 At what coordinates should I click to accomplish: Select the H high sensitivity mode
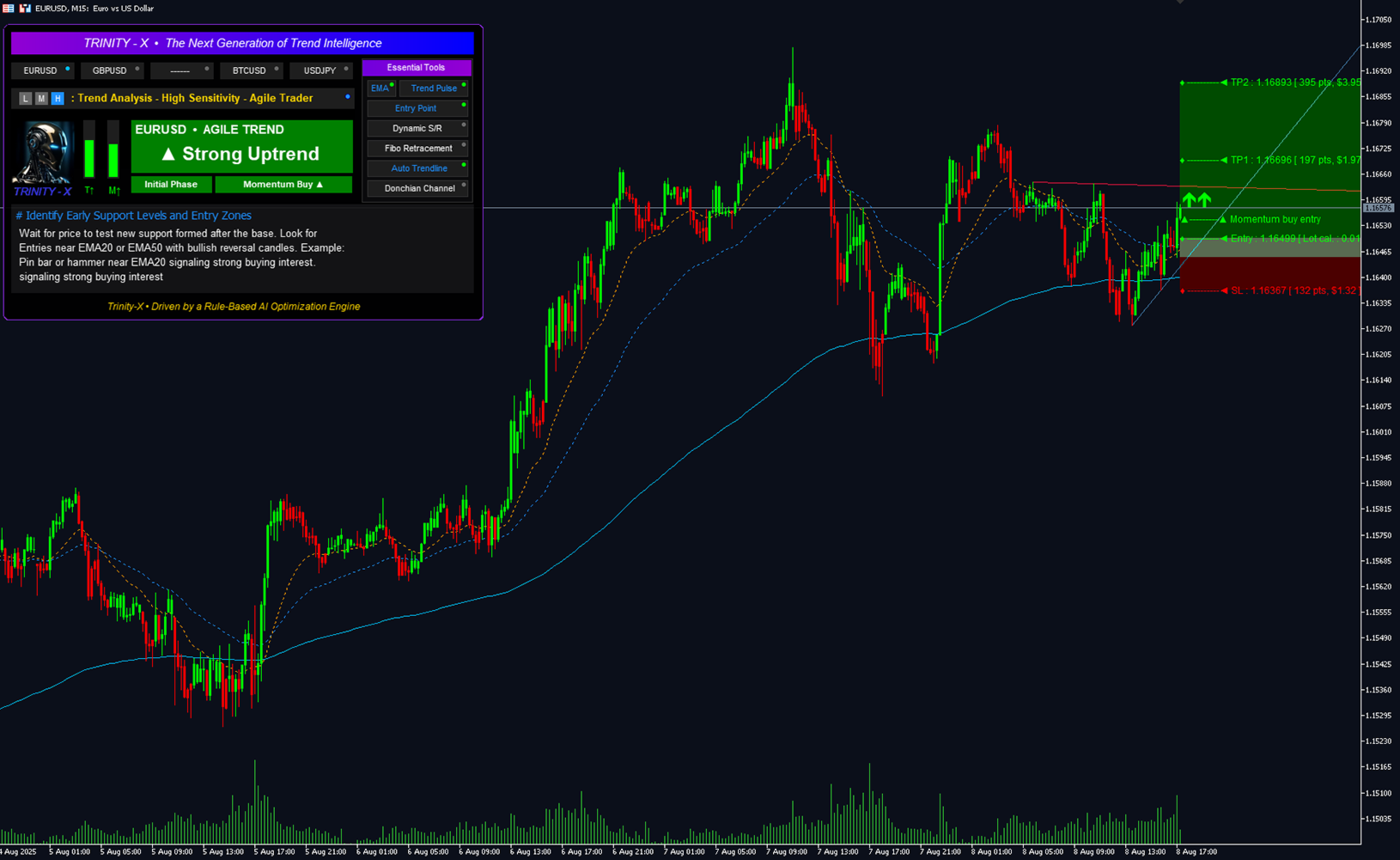pos(58,98)
